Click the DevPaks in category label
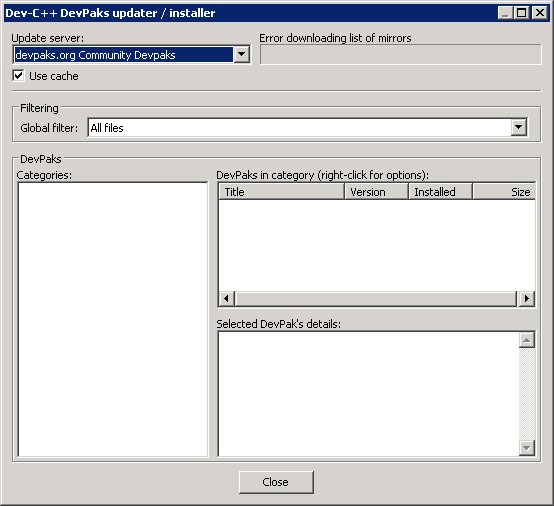The width and height of the screenshot is (554, 506). point(323,175)
